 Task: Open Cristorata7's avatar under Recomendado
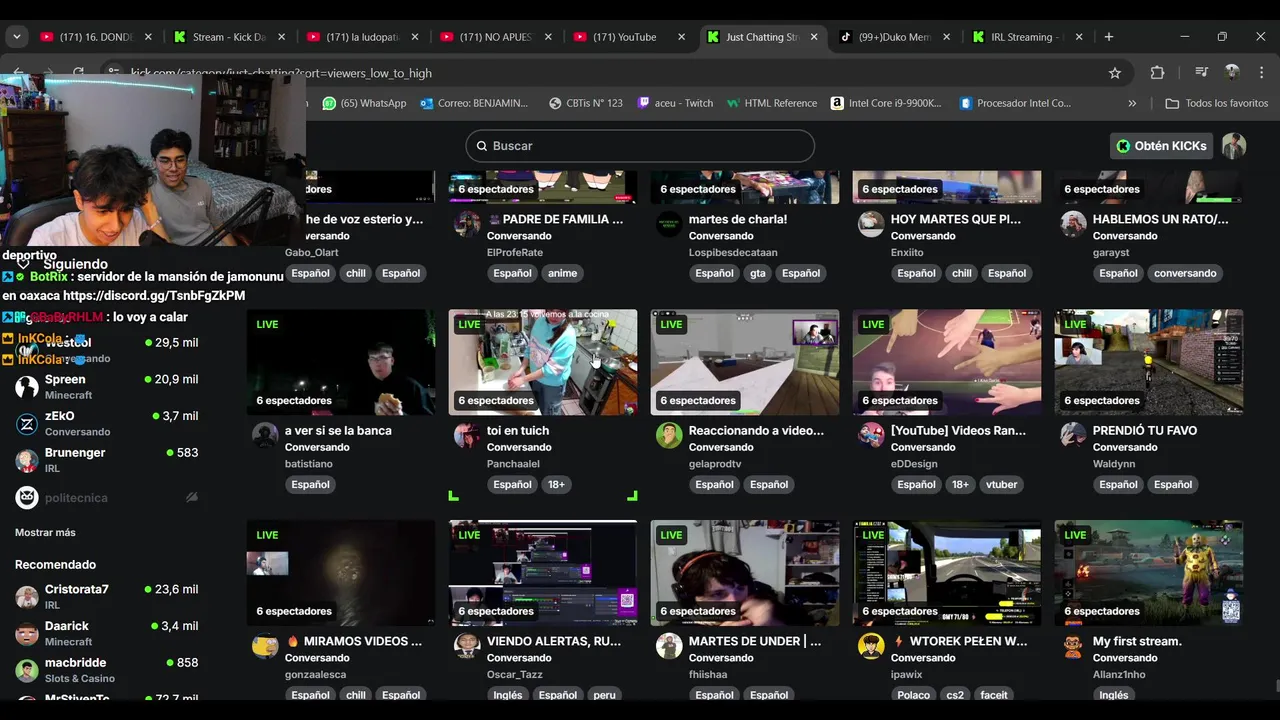(27, 597)
